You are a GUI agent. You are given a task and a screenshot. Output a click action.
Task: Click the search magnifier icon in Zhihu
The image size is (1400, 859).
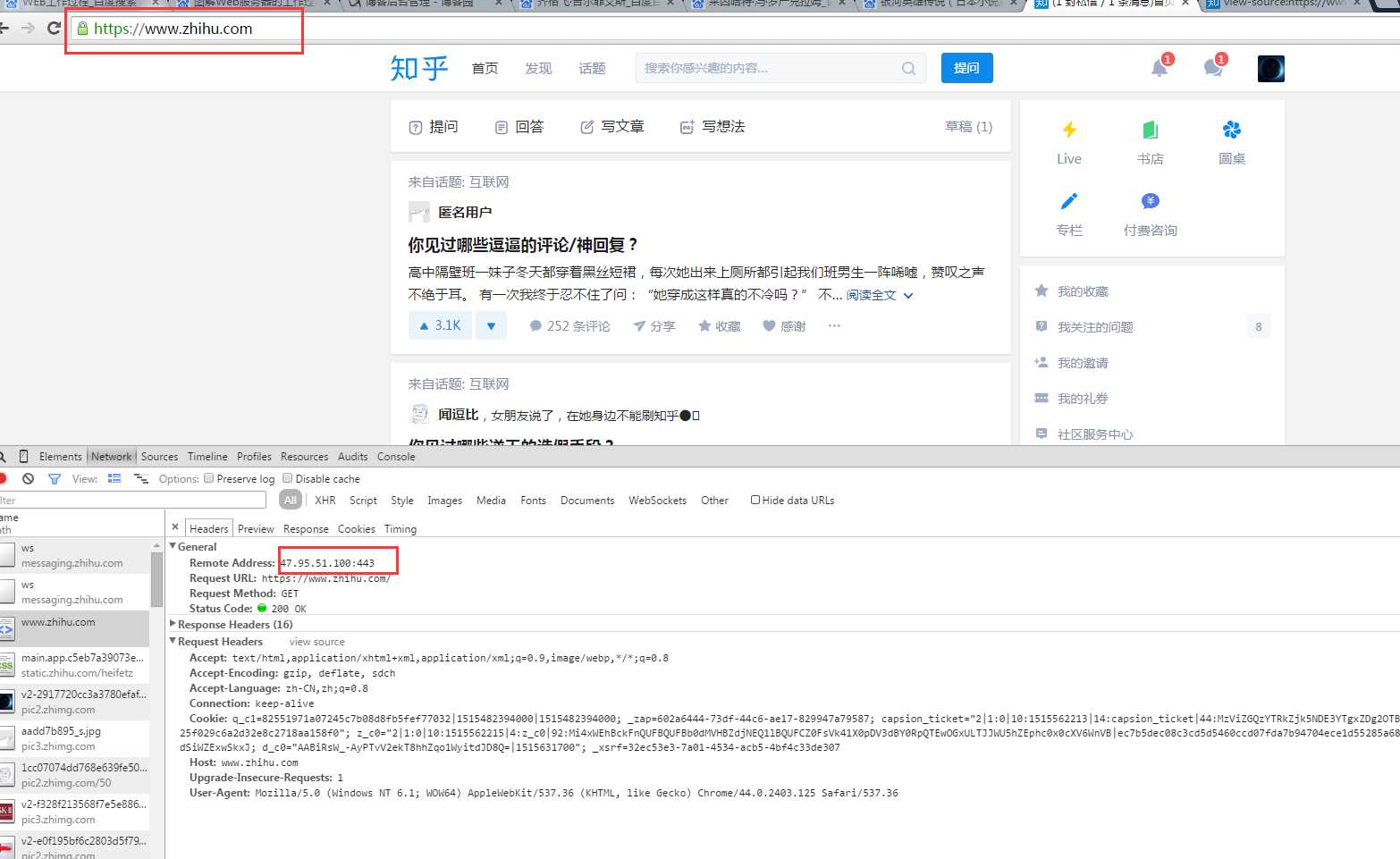coord(908,68)
